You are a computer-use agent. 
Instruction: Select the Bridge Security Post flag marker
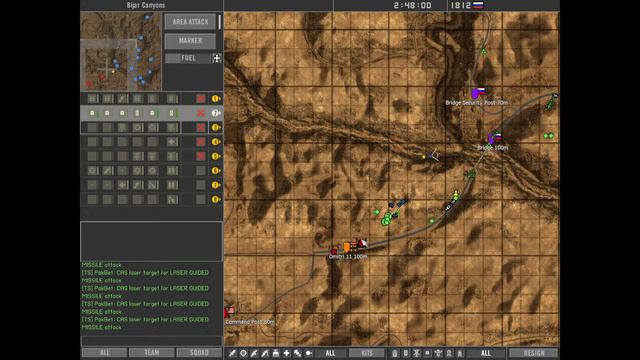coord(478,92)
